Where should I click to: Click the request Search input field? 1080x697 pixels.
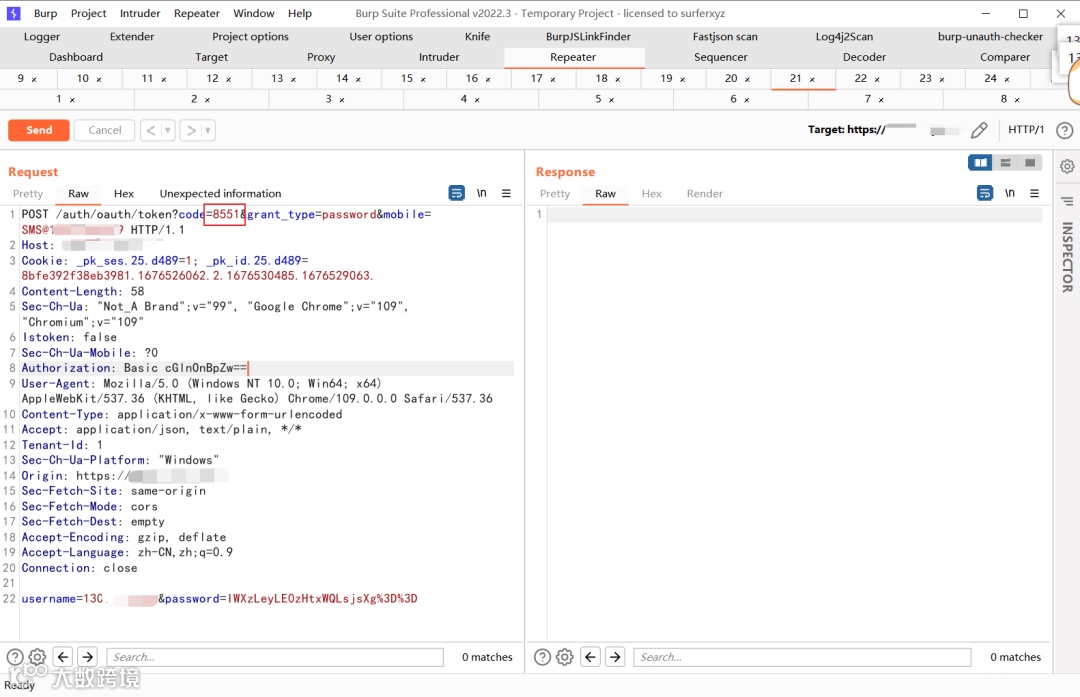[275, 657]
